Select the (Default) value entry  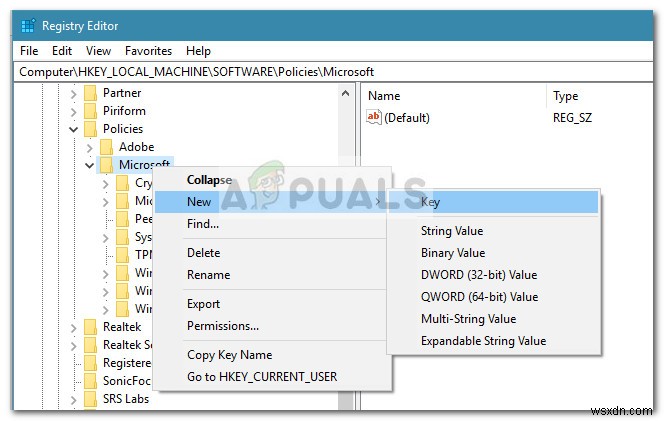407,118
